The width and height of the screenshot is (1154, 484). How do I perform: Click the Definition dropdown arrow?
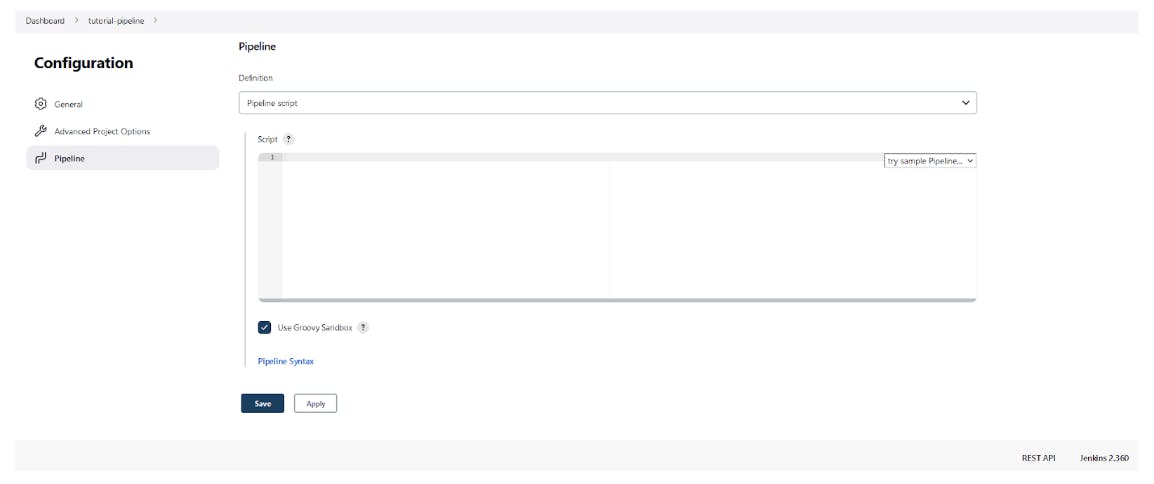coord(966,103)
